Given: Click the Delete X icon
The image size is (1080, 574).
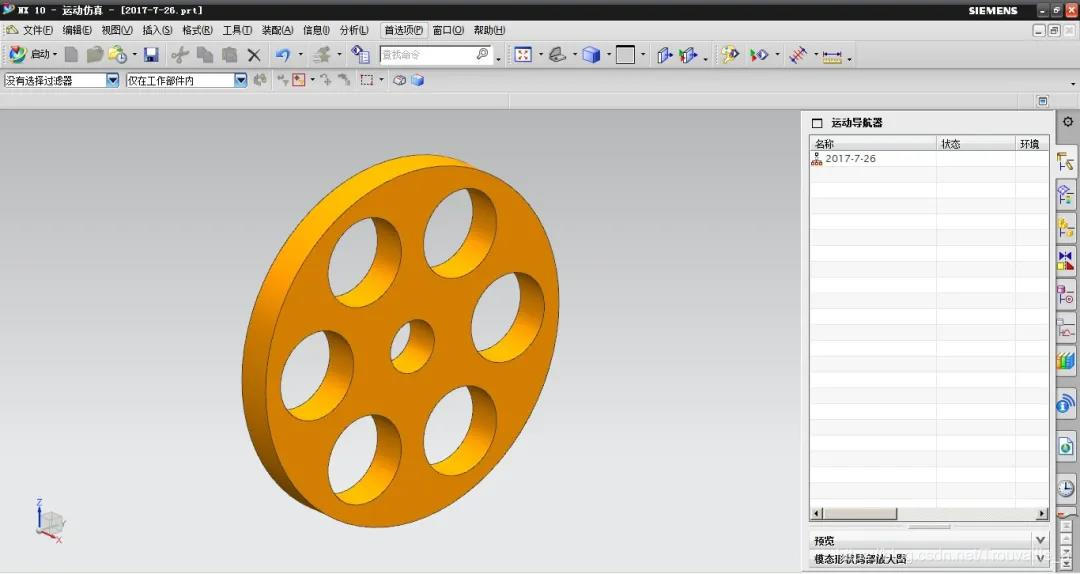Looking at the screenshot, I should 254,54.
